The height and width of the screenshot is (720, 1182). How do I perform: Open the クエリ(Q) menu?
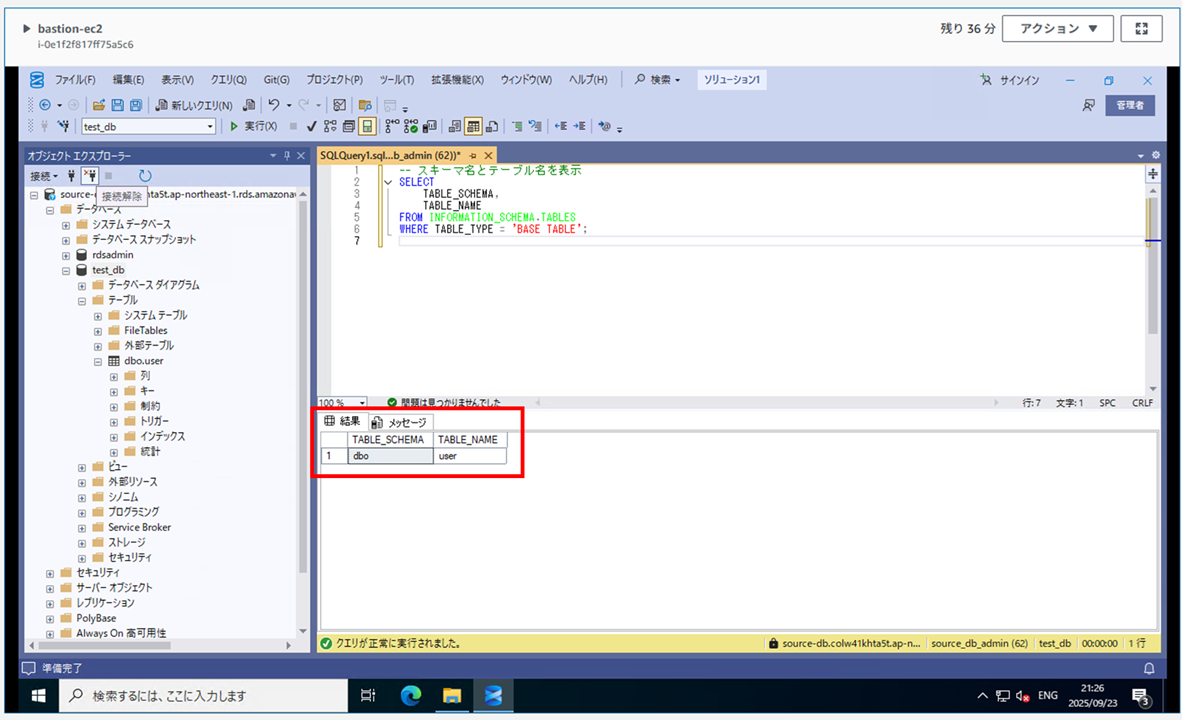click(228, 79)
